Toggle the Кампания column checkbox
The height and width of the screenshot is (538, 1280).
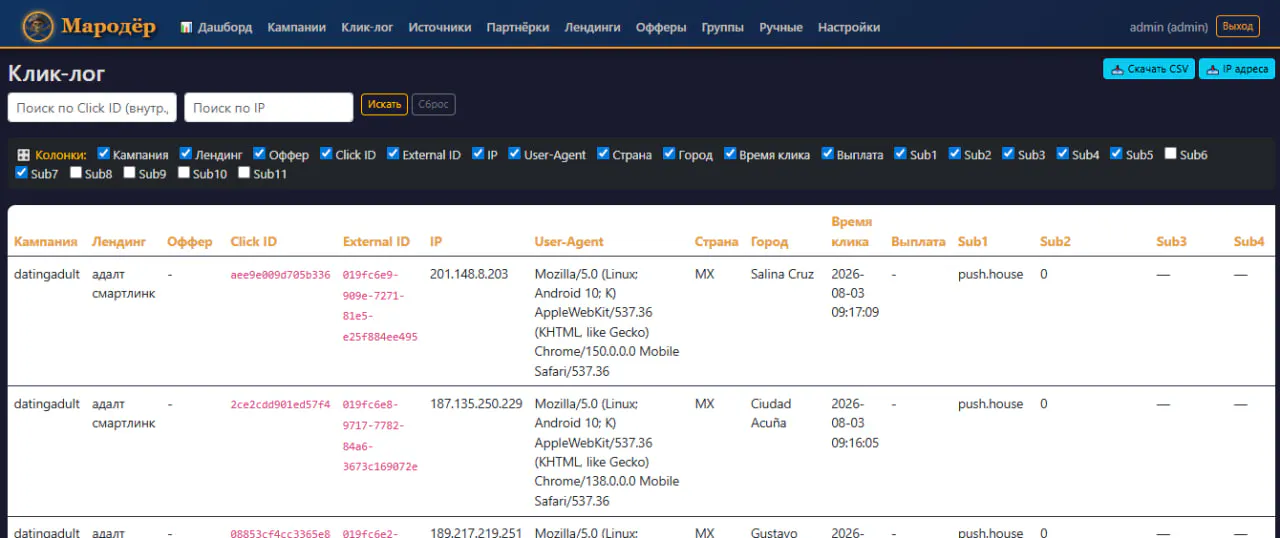[x=103, y=154]
